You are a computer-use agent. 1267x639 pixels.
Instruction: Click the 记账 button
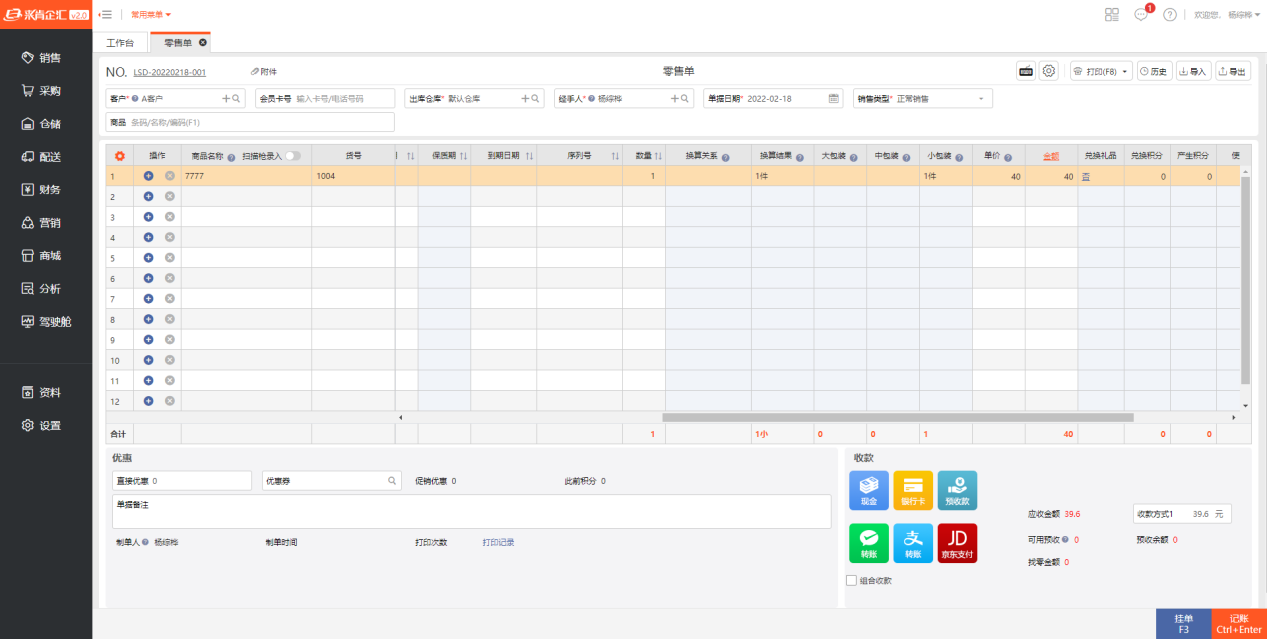pos(1238,624)
